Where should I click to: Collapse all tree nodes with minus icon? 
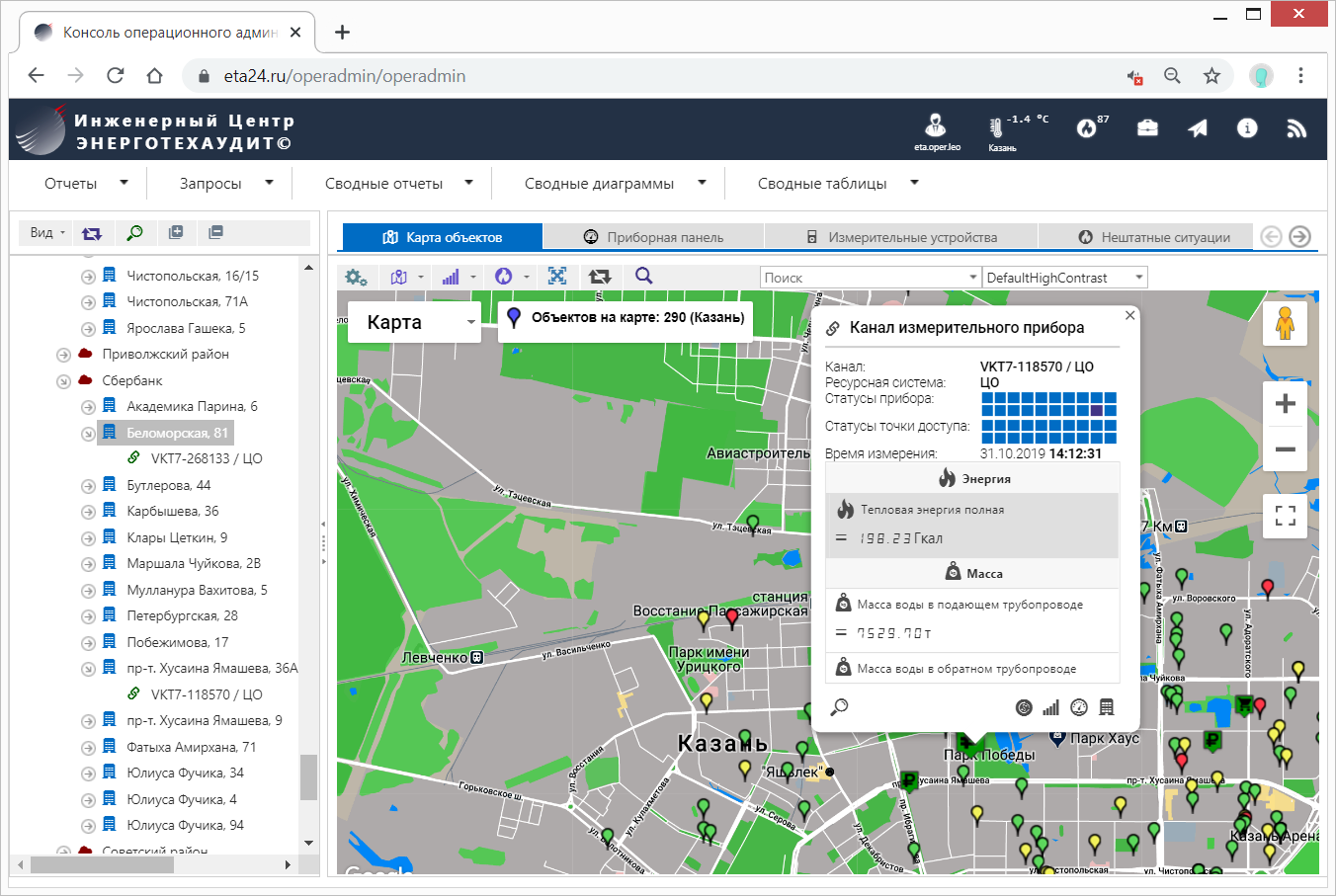click(x=215, y=232)
